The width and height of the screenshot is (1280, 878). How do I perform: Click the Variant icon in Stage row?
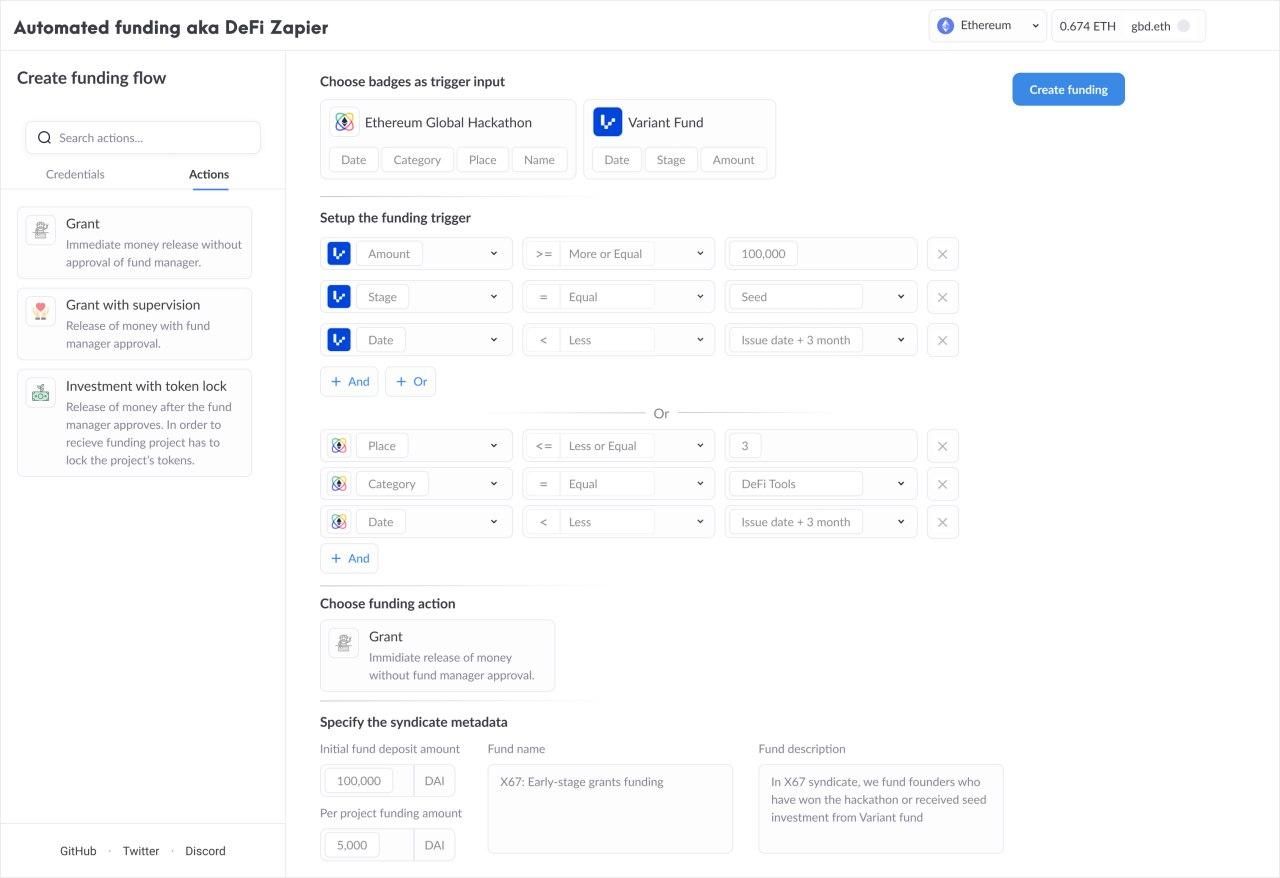tap(339, 297)
